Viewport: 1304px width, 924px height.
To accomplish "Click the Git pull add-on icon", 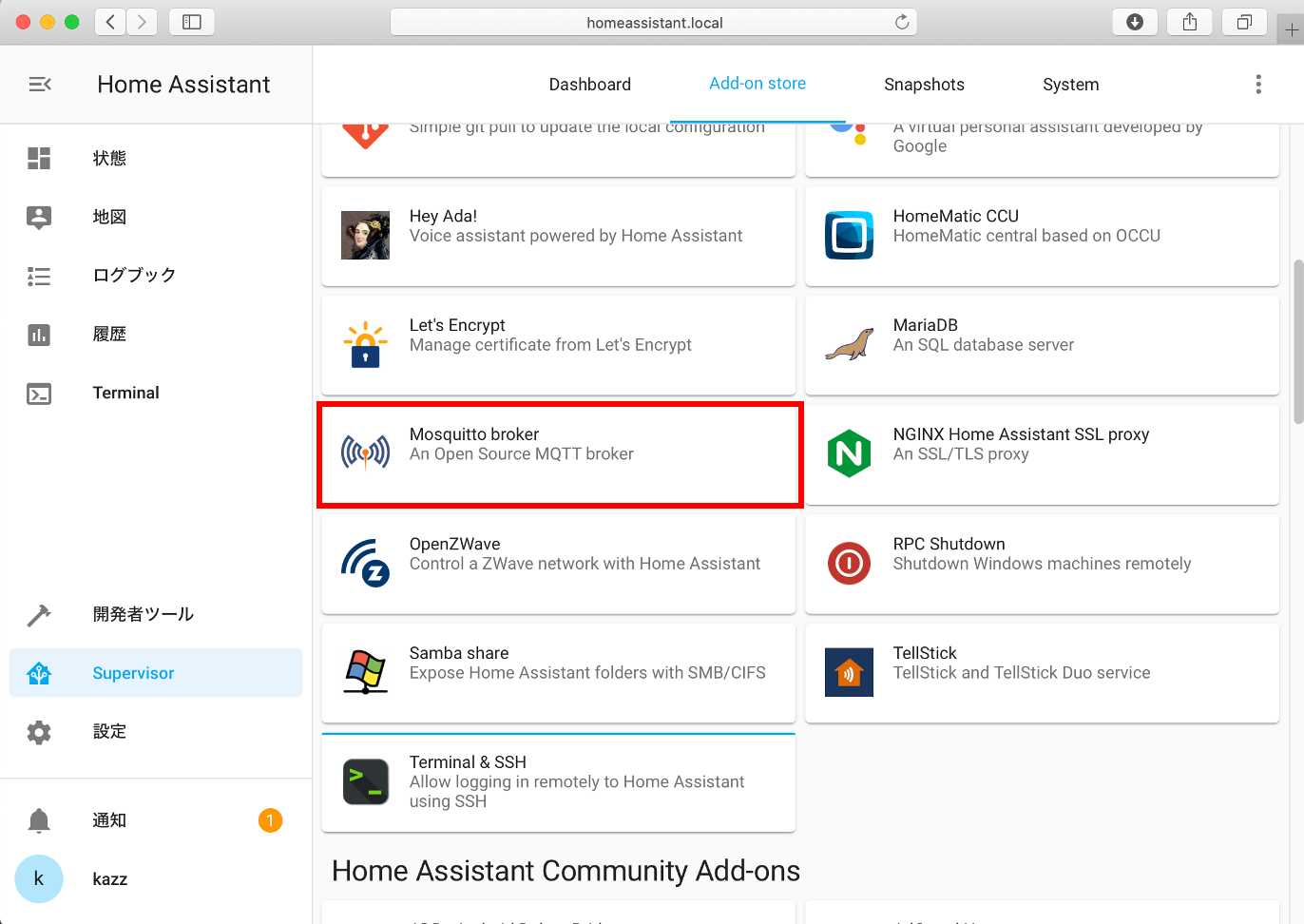I will pyautogui.click(x=366, y=136).
